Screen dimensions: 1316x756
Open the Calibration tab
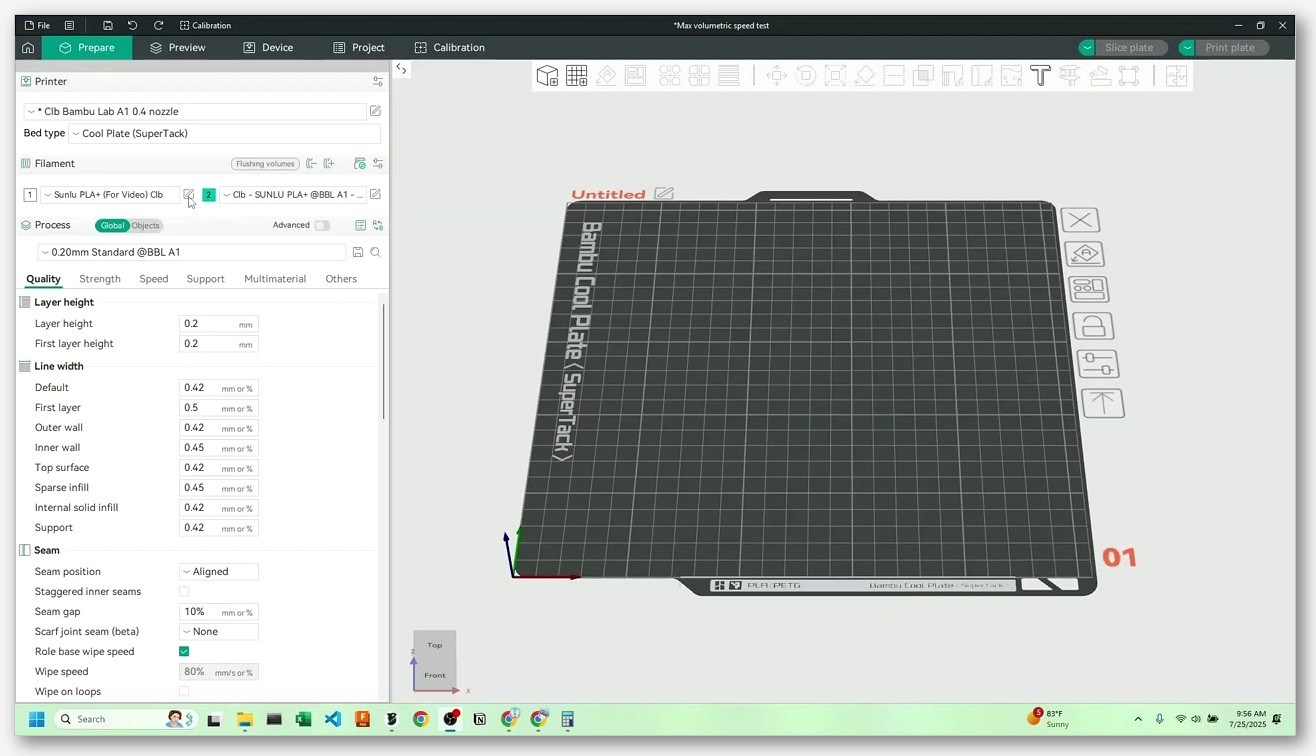tap(449, 48)
